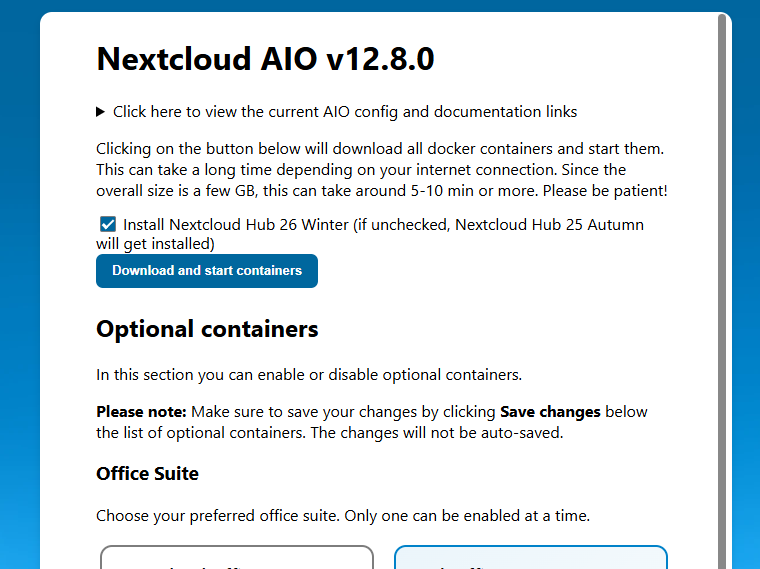Image resolution: width=760 pixels, height=569 pixels.
Task: Click the Choose your preferred office suite text
Action: pyautogui.click(x=343, y=516)
